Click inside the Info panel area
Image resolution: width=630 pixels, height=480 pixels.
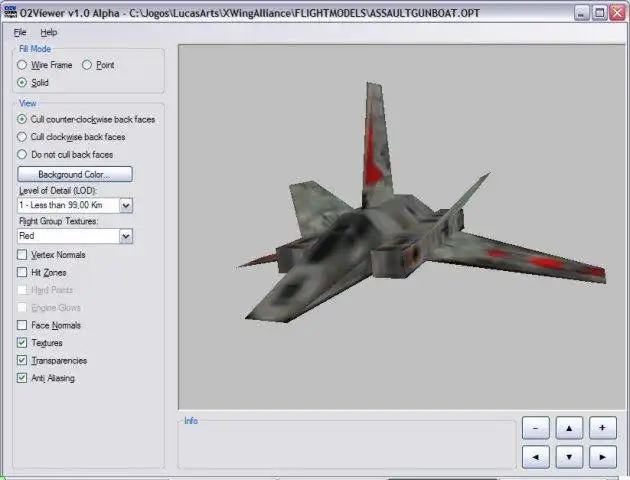click(x=347, y=445)
